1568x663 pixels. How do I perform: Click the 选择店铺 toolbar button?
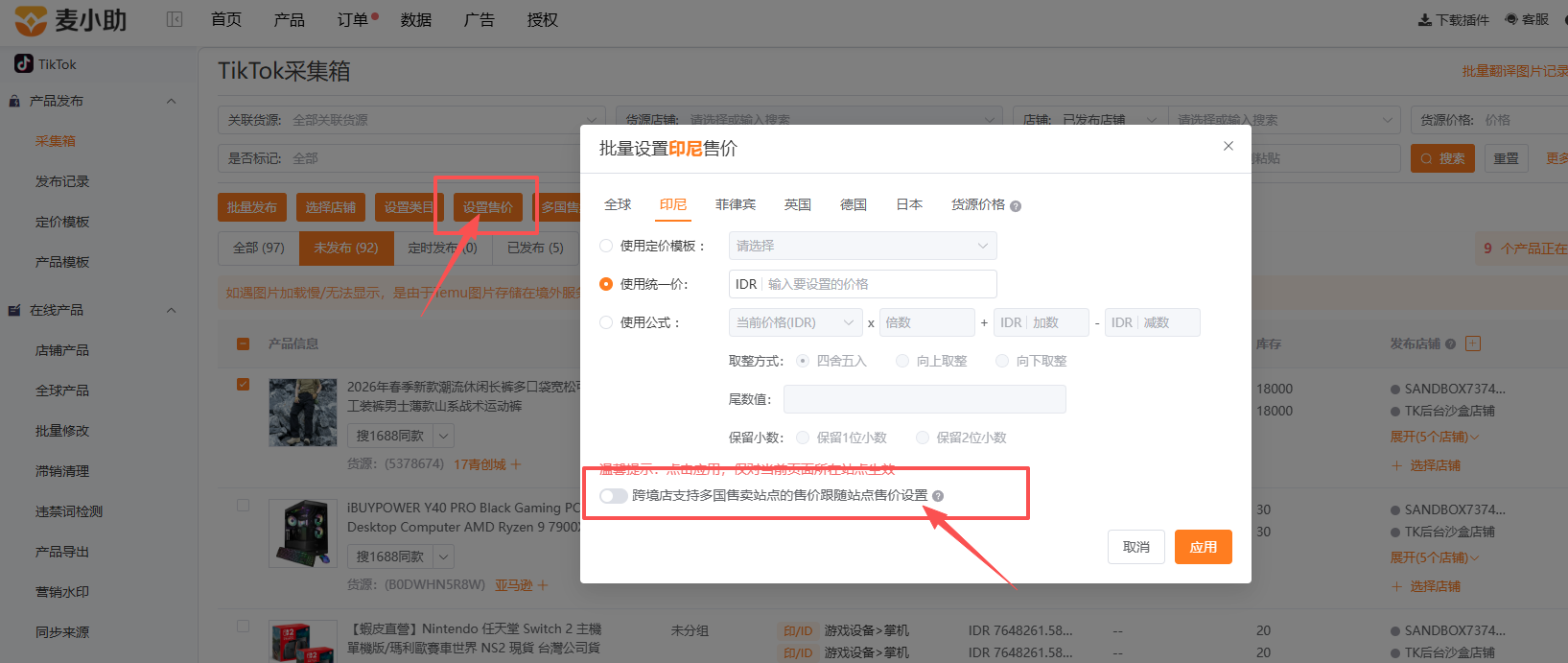point(331,207)
